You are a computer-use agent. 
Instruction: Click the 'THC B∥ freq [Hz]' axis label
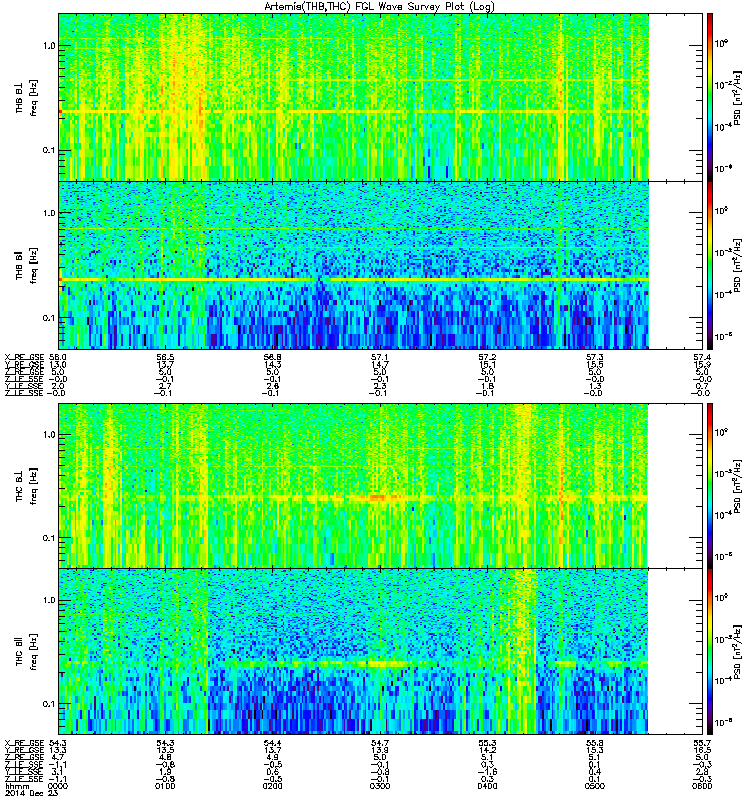pyautogui.click(x=26, y=652)
